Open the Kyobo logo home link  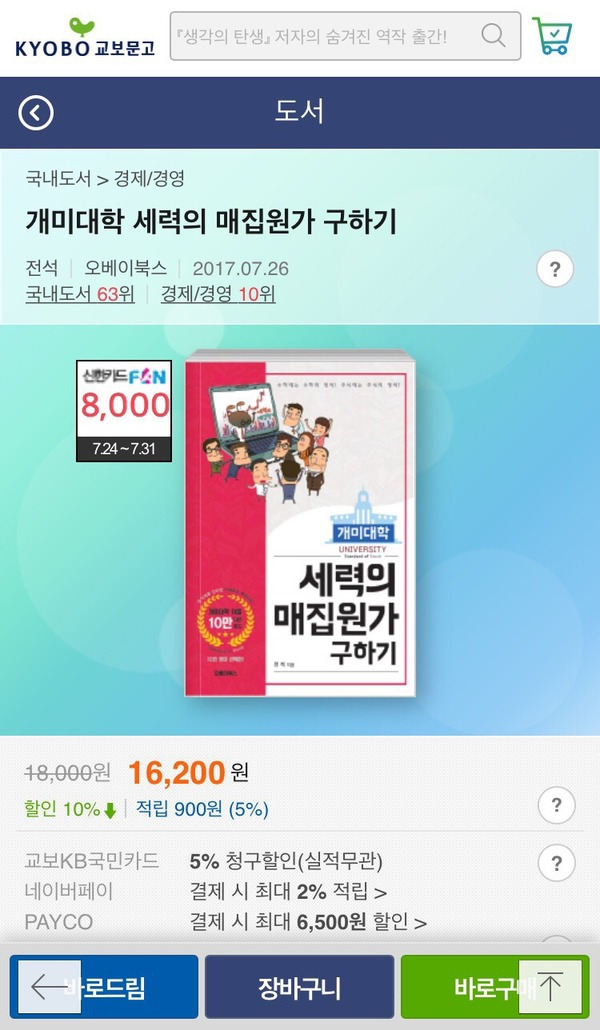point(85,37)
